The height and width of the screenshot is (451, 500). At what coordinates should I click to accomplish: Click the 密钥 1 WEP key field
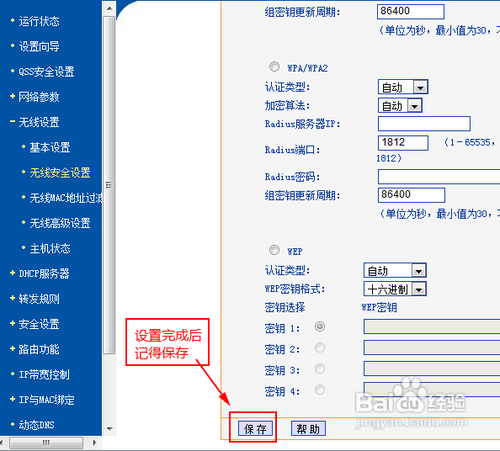pos(432,326)
